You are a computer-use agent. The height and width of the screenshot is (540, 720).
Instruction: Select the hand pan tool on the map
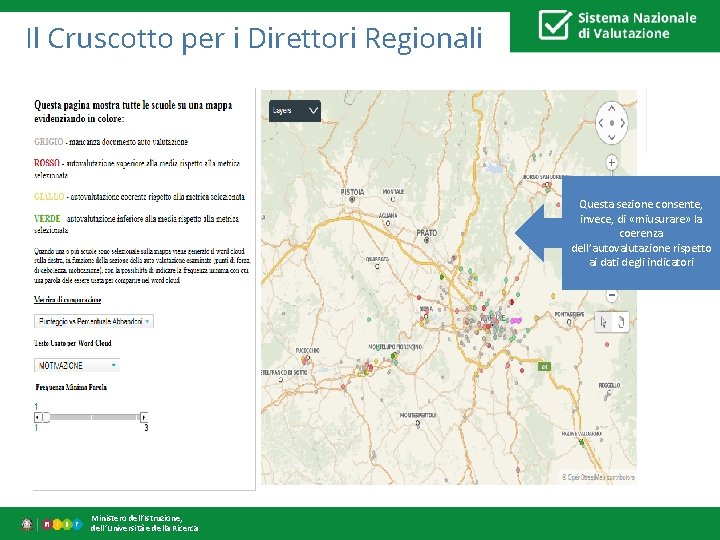620,322
